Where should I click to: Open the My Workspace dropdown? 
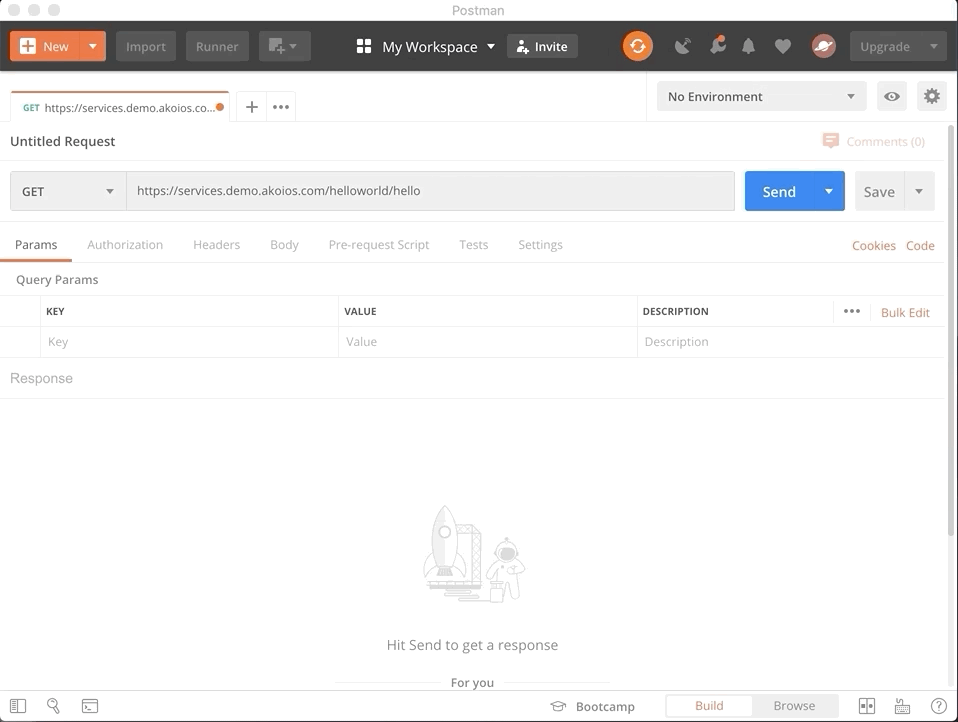tap(437, 46)
